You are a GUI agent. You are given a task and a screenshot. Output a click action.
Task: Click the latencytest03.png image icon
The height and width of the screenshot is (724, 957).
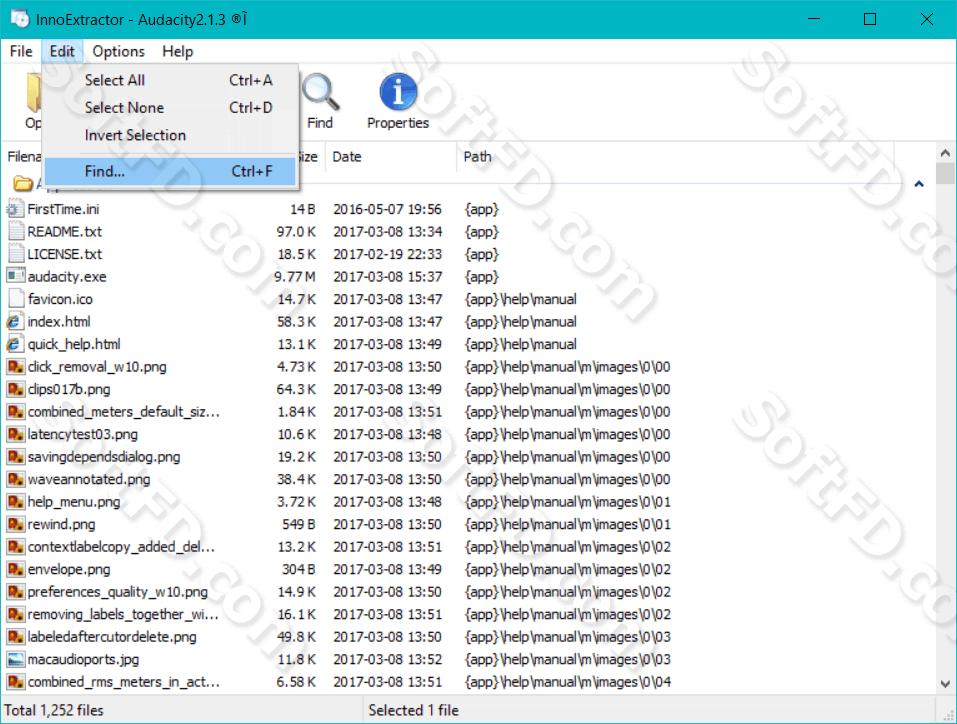click(x=15, y=435)
